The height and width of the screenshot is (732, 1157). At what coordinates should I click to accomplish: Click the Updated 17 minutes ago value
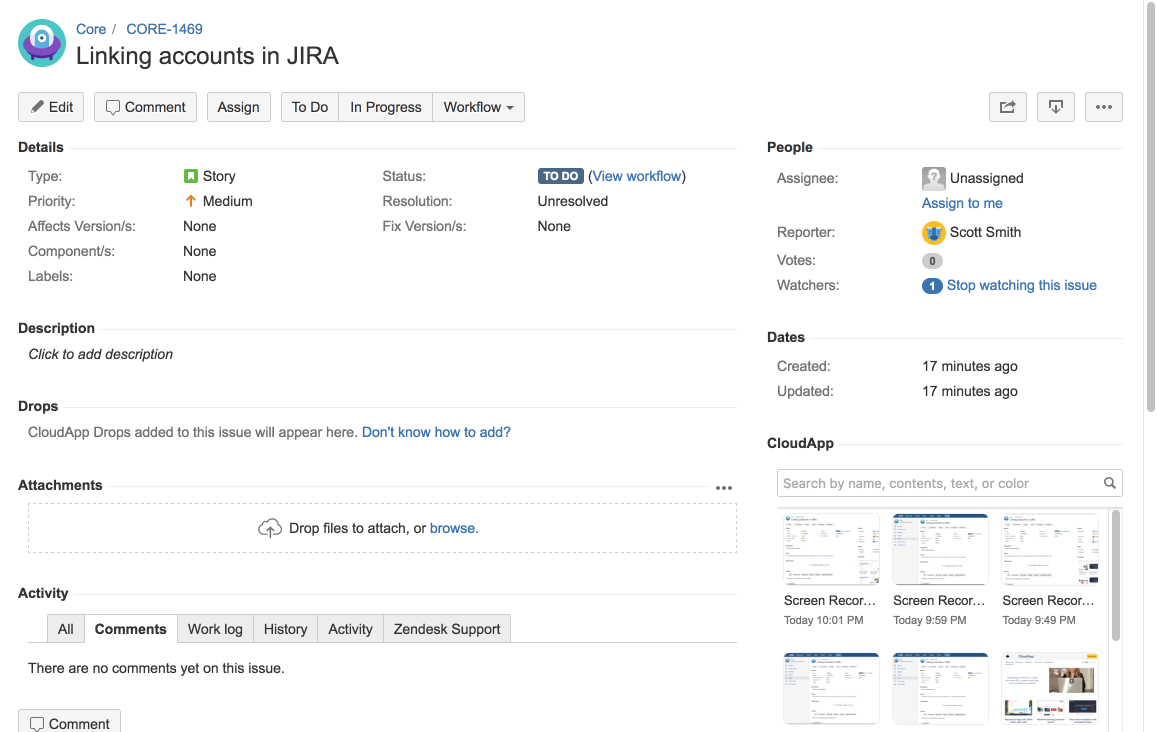point(970,391)
